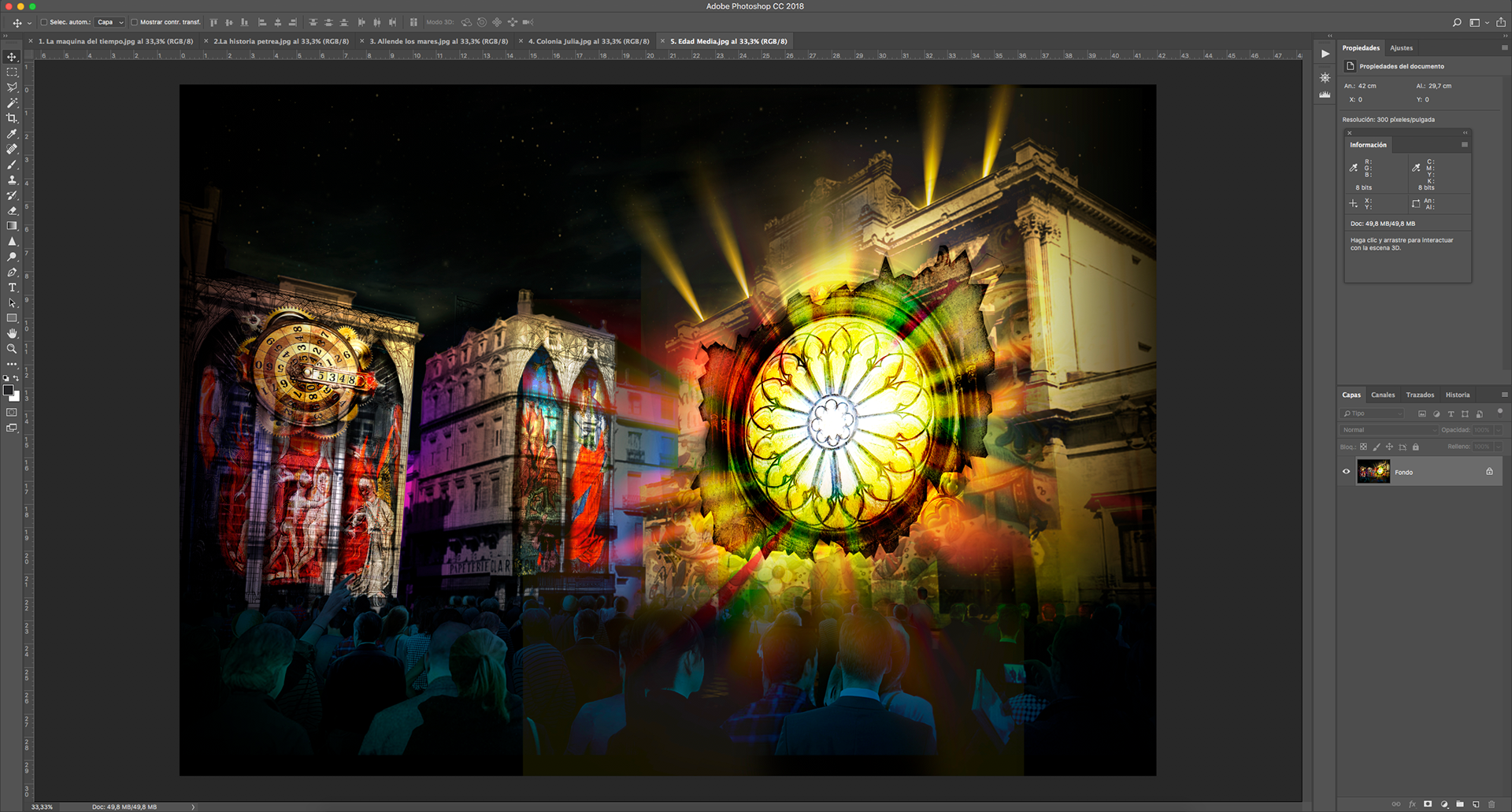Switch to tab 1. La maquina del tiempo.jpg

point(115,42)
